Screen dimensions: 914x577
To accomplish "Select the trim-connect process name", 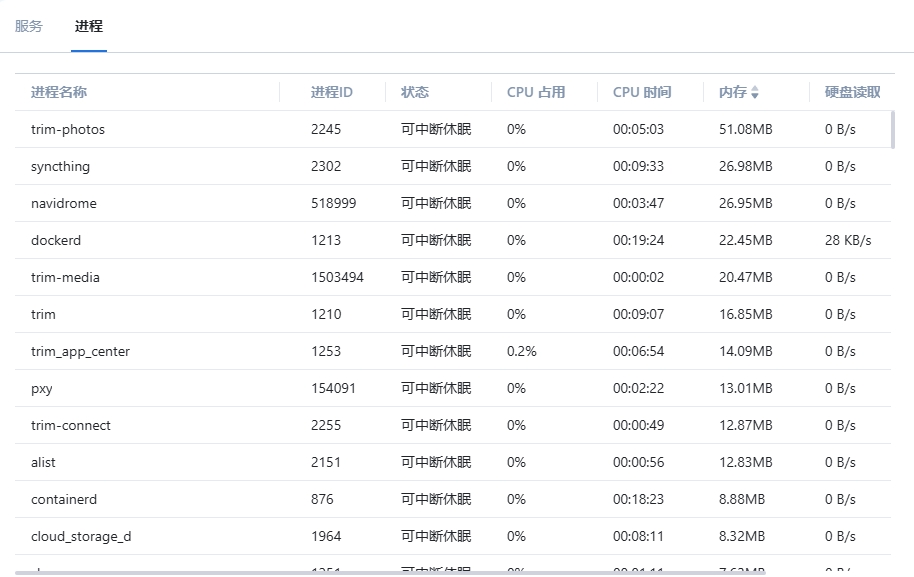I will [71, 425].
